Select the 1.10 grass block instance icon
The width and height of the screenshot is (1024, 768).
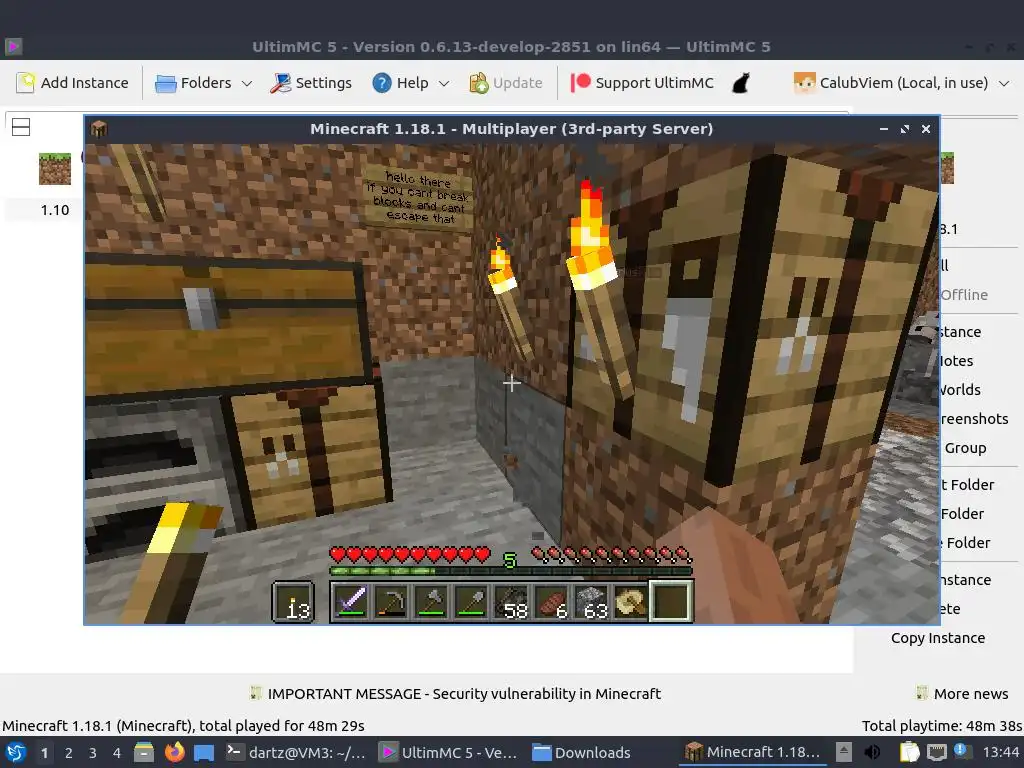click(55, 168)
